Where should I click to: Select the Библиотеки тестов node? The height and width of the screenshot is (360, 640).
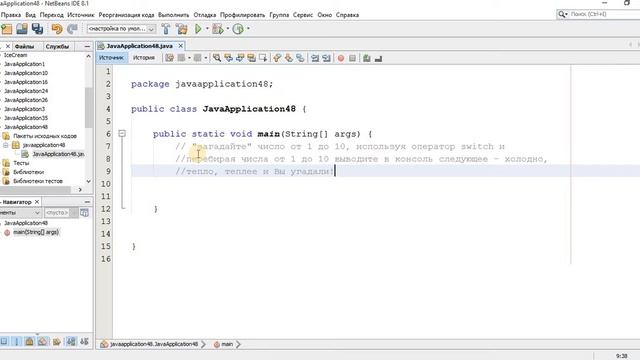click(38, 181)
